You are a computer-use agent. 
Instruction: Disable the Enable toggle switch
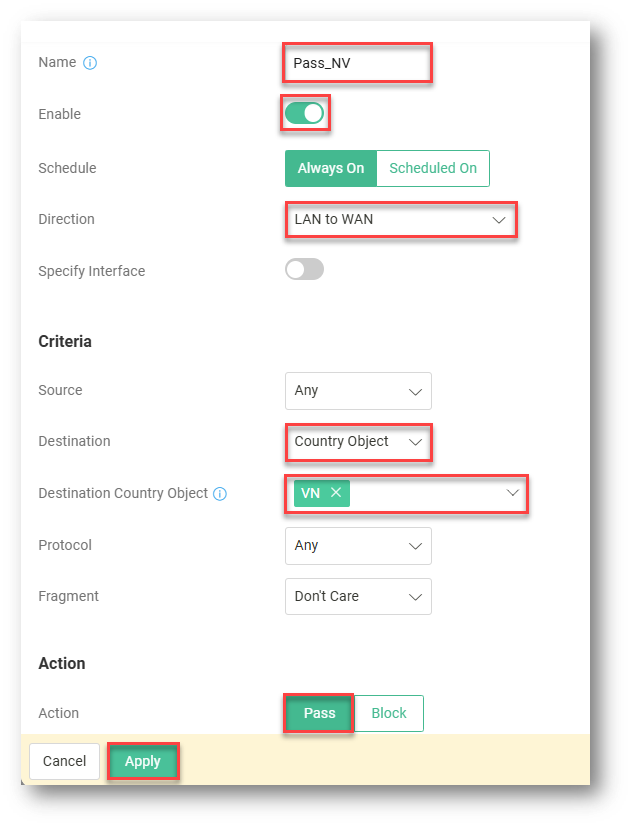[x=305, y=114]
